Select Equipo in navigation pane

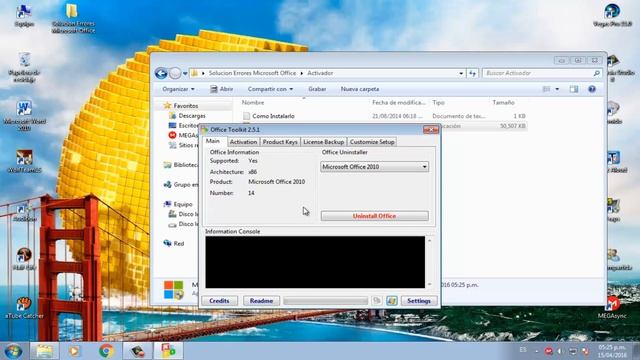pyautogui.click(x=182, y=204)
